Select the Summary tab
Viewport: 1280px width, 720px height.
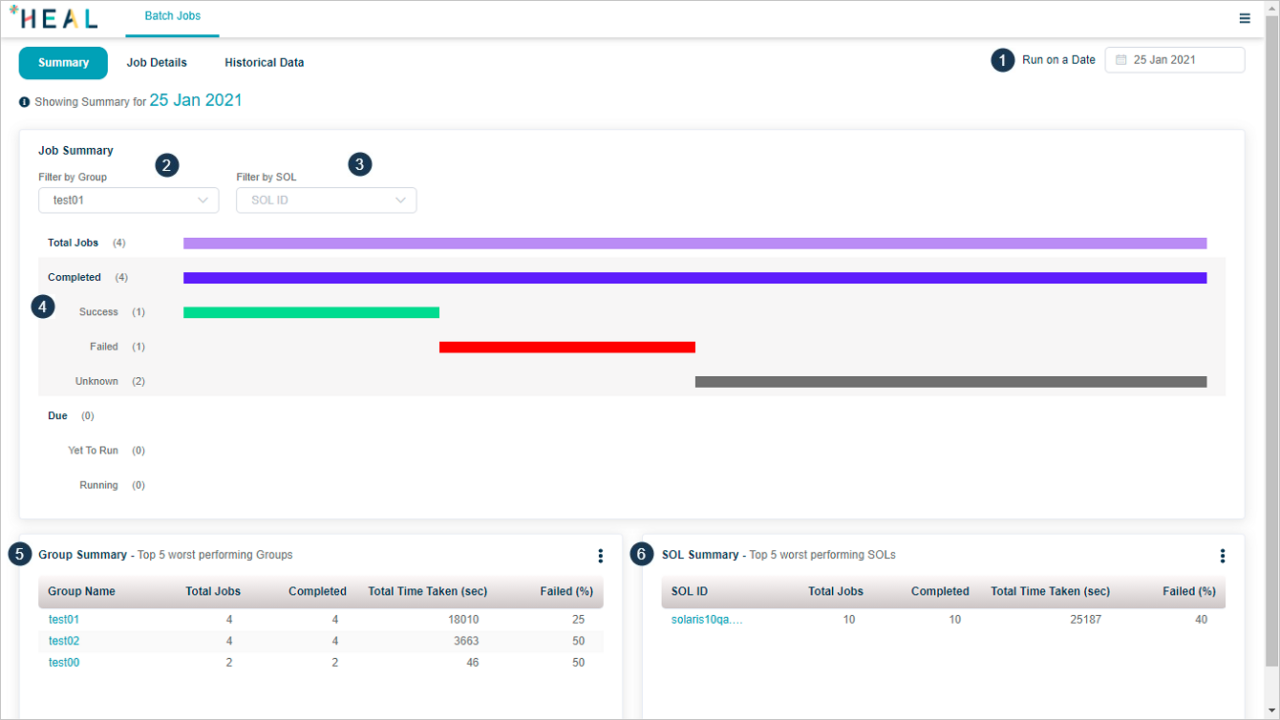pyautogui.click(x=62, y=62)
